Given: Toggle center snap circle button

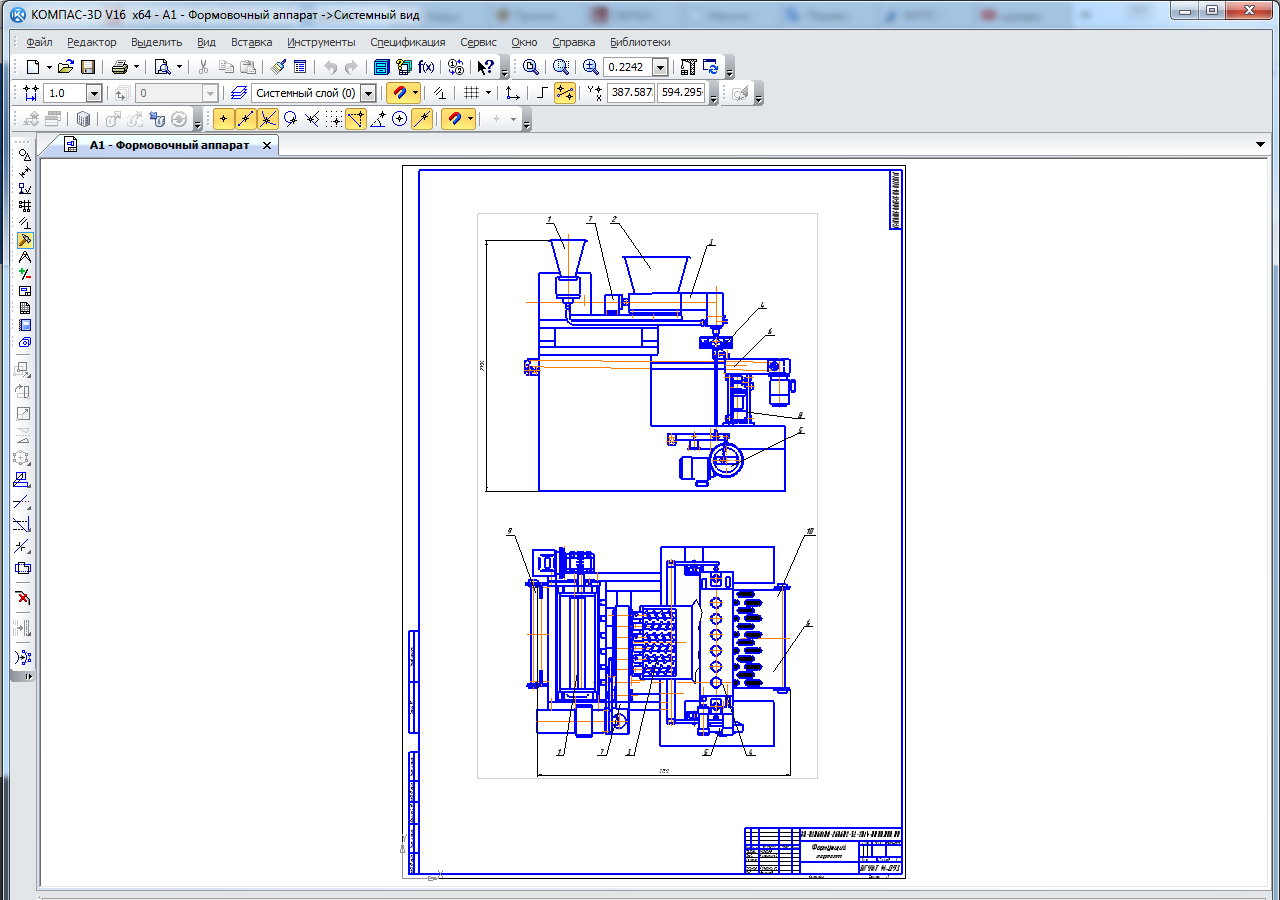Looking at the screenshot, I should [400, 119].
